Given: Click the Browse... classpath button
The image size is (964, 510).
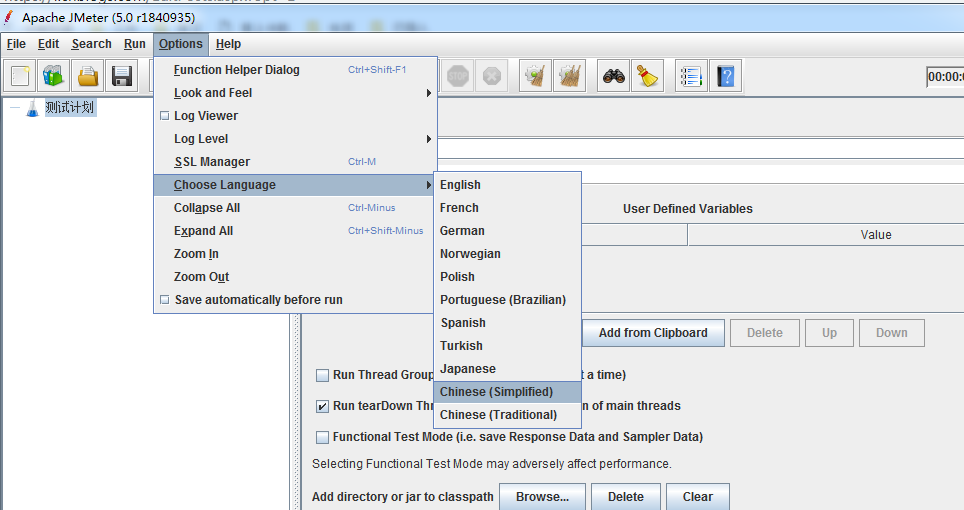Looking at the screenshot, I should coord(542,496).
